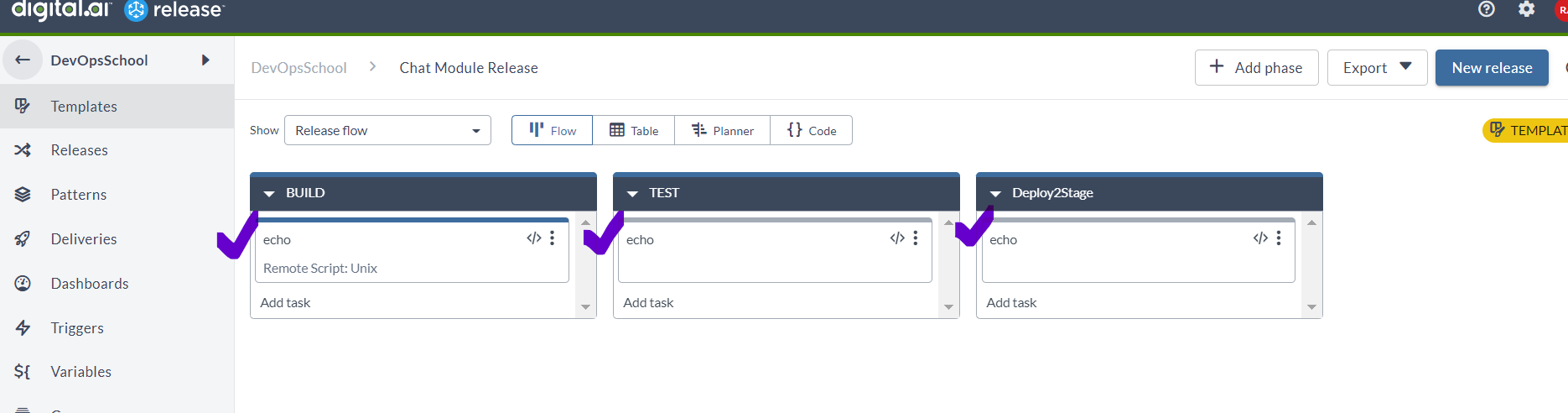
Task: Open the settings gear icon
Action: click(1527, 9)
